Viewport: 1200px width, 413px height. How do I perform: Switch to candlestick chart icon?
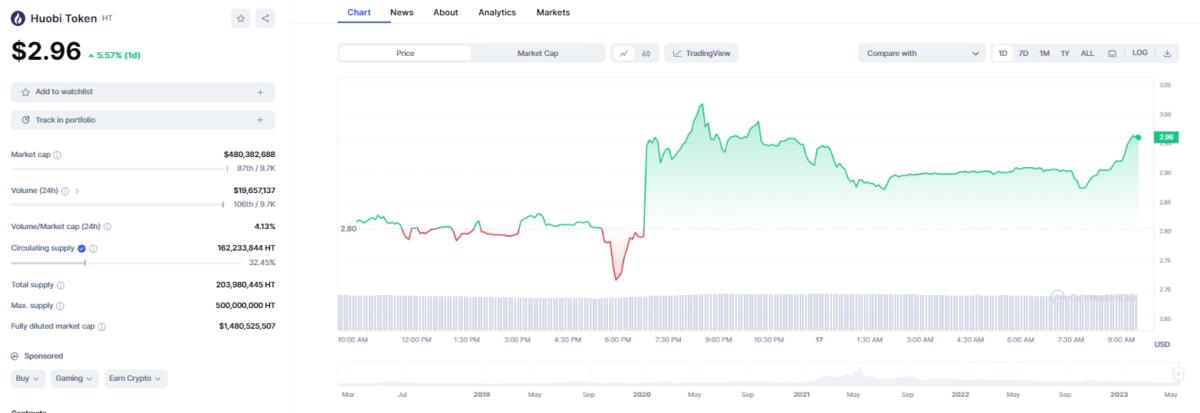coord(646,53)
